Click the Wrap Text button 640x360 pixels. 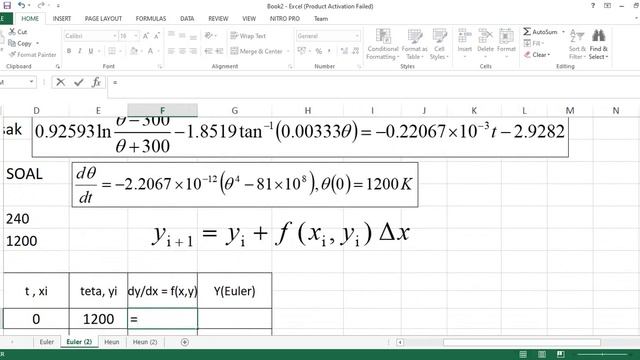coord(248,36)
